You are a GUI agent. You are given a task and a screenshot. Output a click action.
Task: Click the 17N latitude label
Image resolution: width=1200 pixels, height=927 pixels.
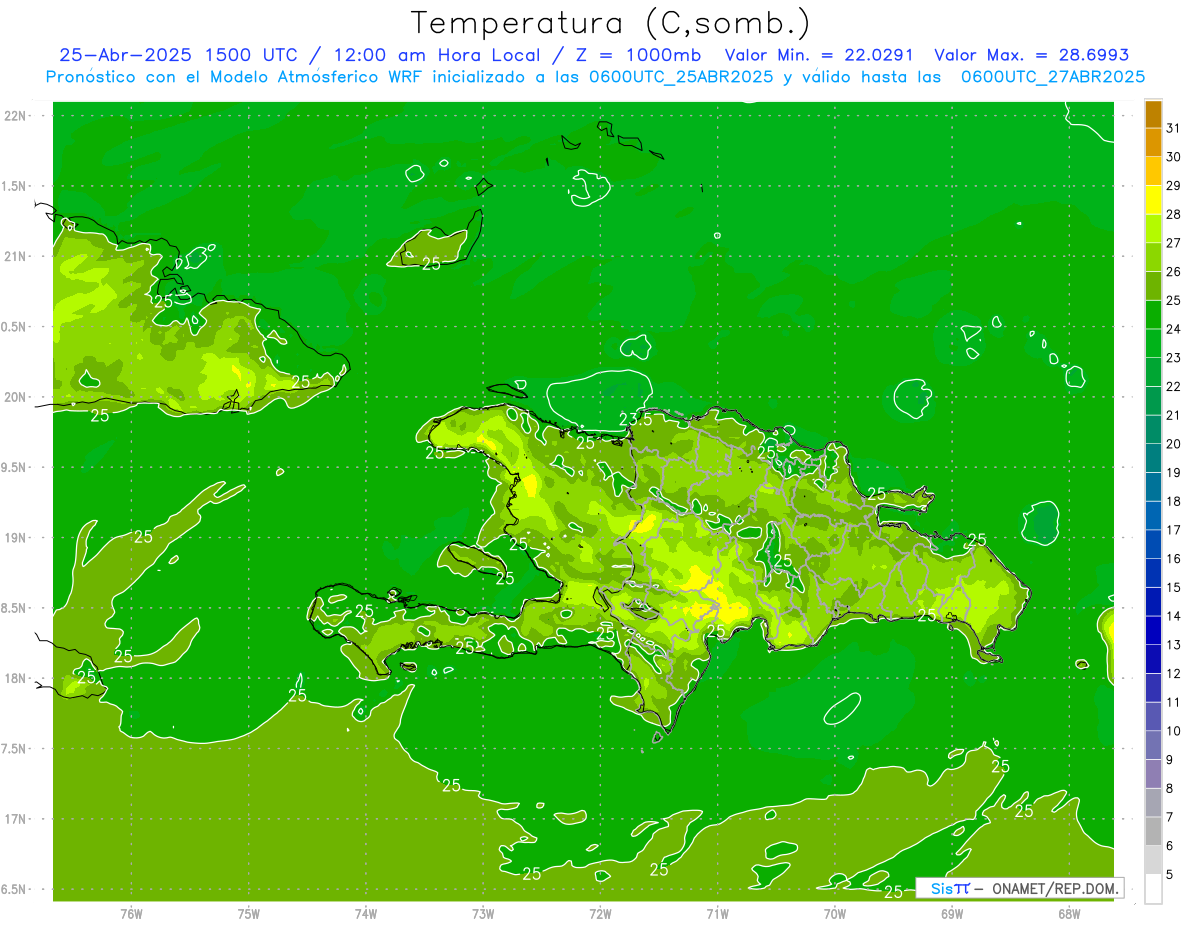click(16, 819)
